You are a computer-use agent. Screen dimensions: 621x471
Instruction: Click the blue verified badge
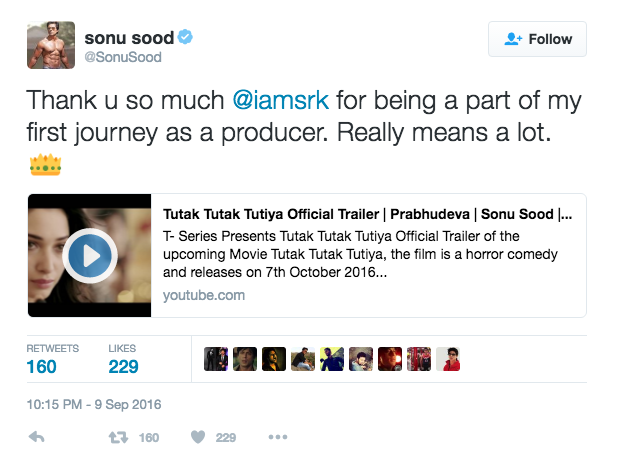coord(185,37)
